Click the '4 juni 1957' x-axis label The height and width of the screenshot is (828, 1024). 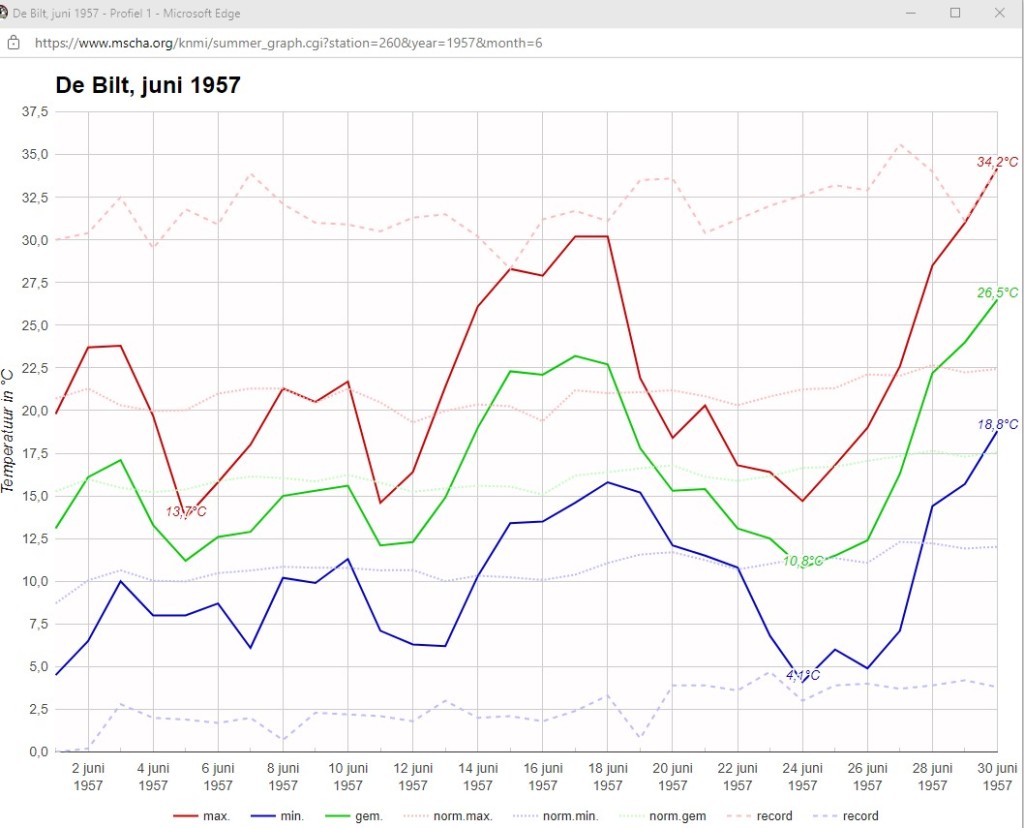click(153, 776)
